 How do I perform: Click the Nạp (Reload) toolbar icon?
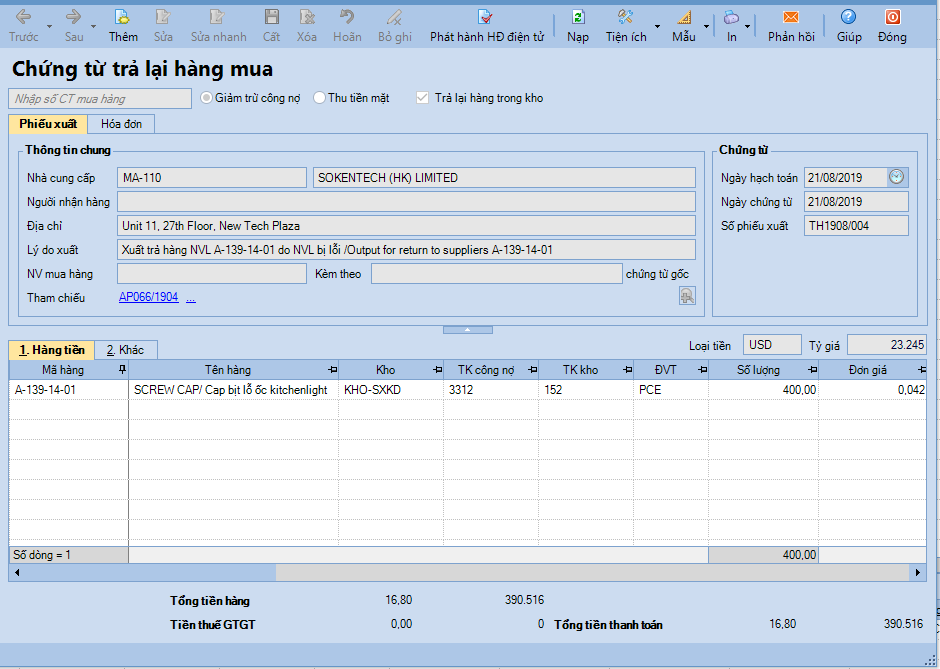point(578,18)
